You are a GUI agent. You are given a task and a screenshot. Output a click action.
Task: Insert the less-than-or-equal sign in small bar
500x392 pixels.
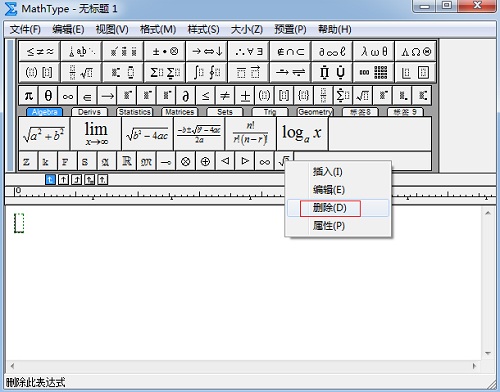[x=206, y=96]
